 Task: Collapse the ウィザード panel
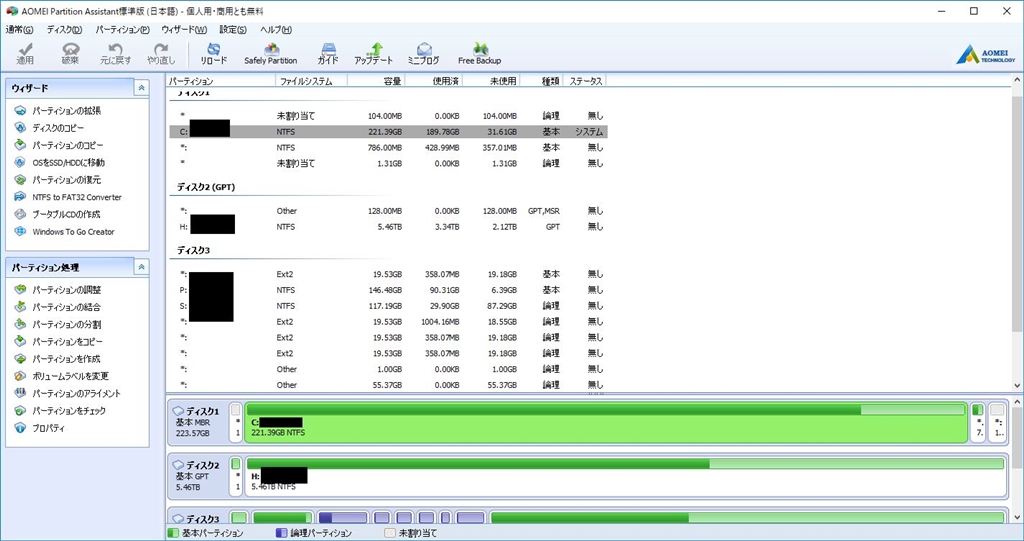coord(141,88)
